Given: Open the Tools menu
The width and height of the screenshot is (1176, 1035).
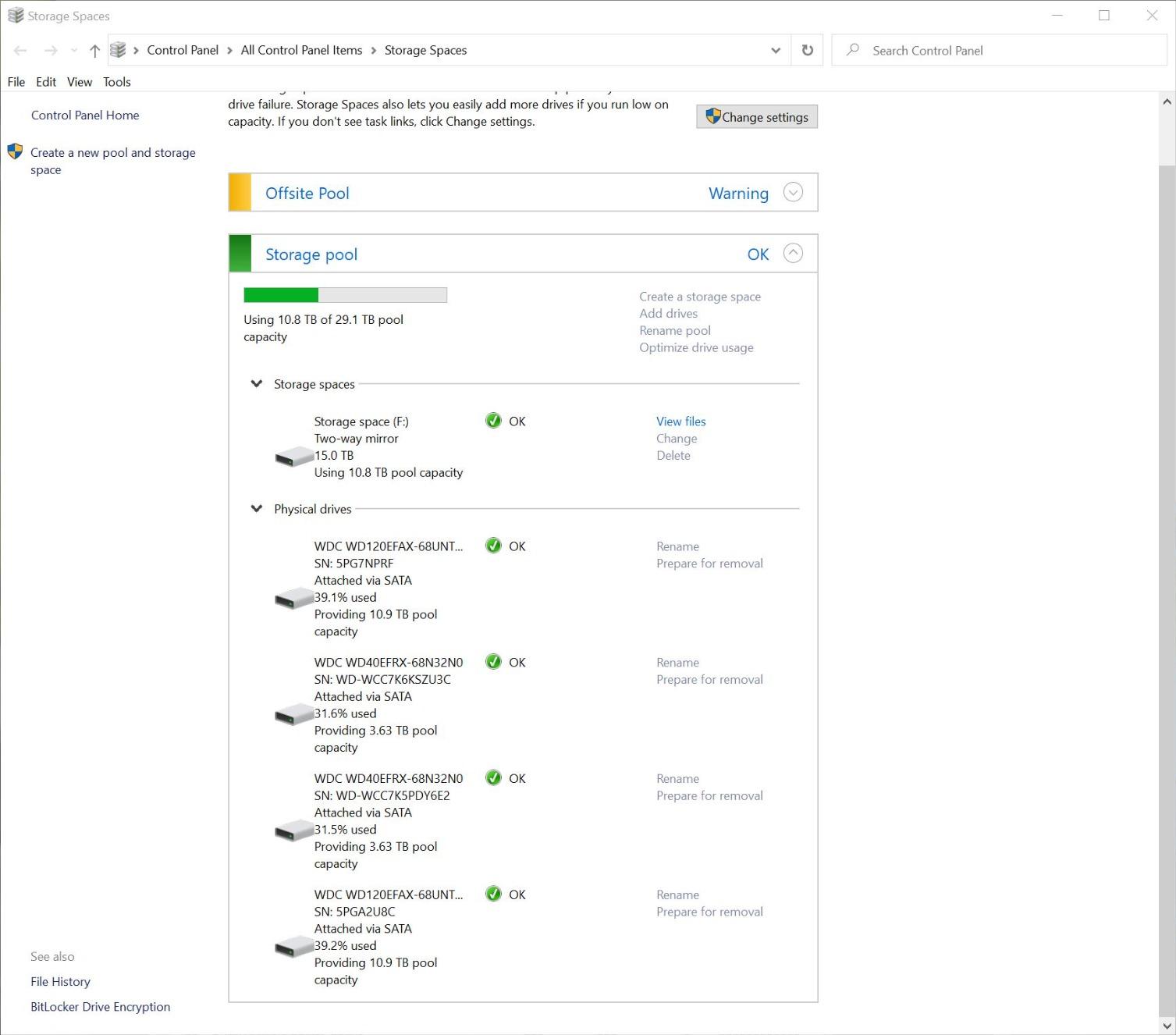Looking at the screenshot, I should pyautogui.click(x=117, y=82).
